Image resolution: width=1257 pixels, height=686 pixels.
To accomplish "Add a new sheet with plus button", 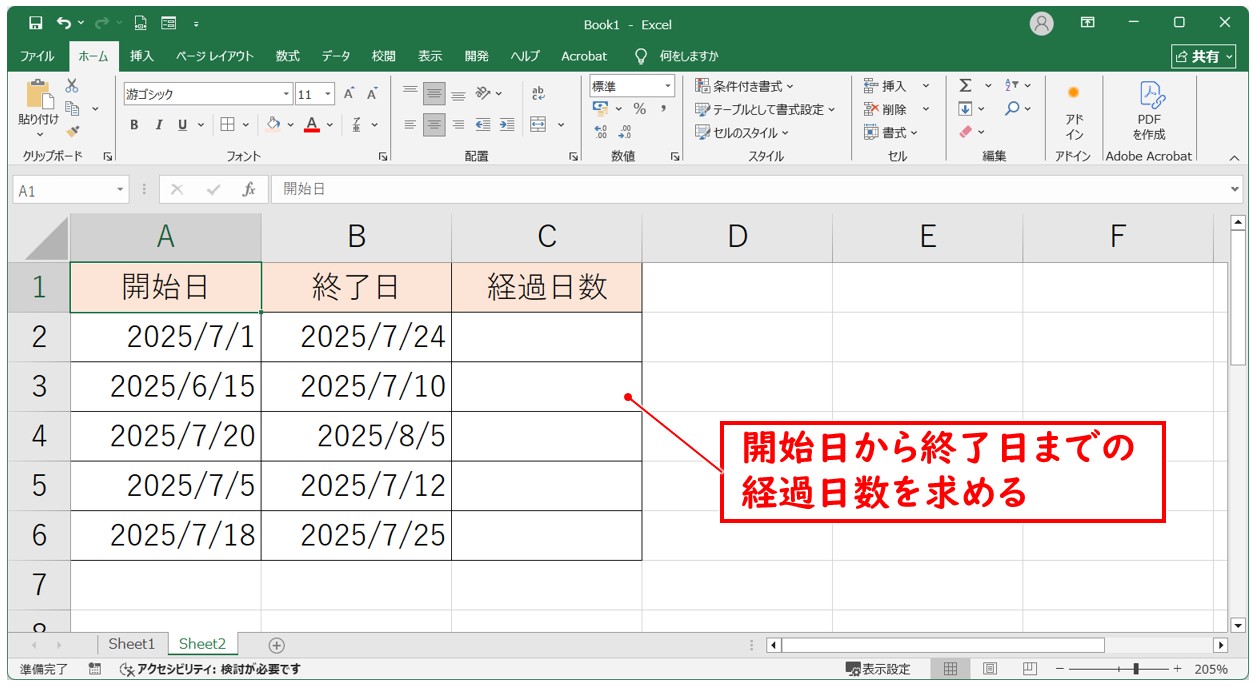I will (x=277, y=645).
